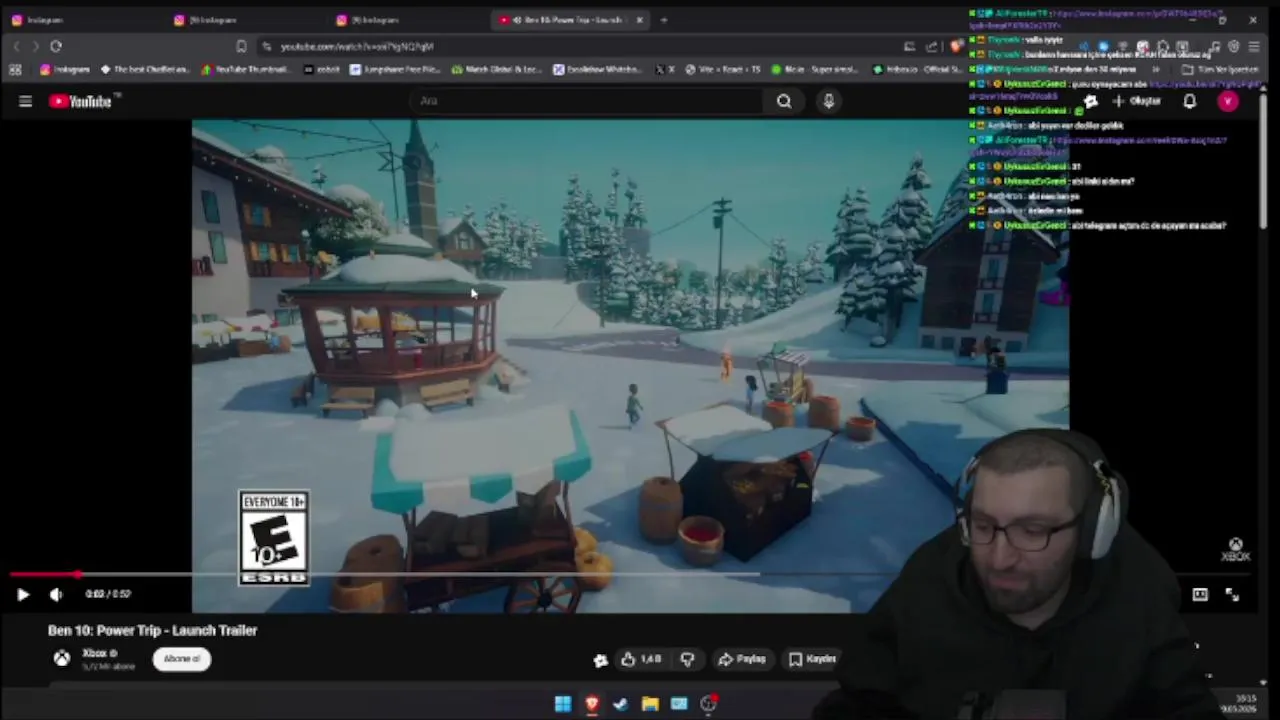Open Brave browser in the taskbar

(591, 704)
